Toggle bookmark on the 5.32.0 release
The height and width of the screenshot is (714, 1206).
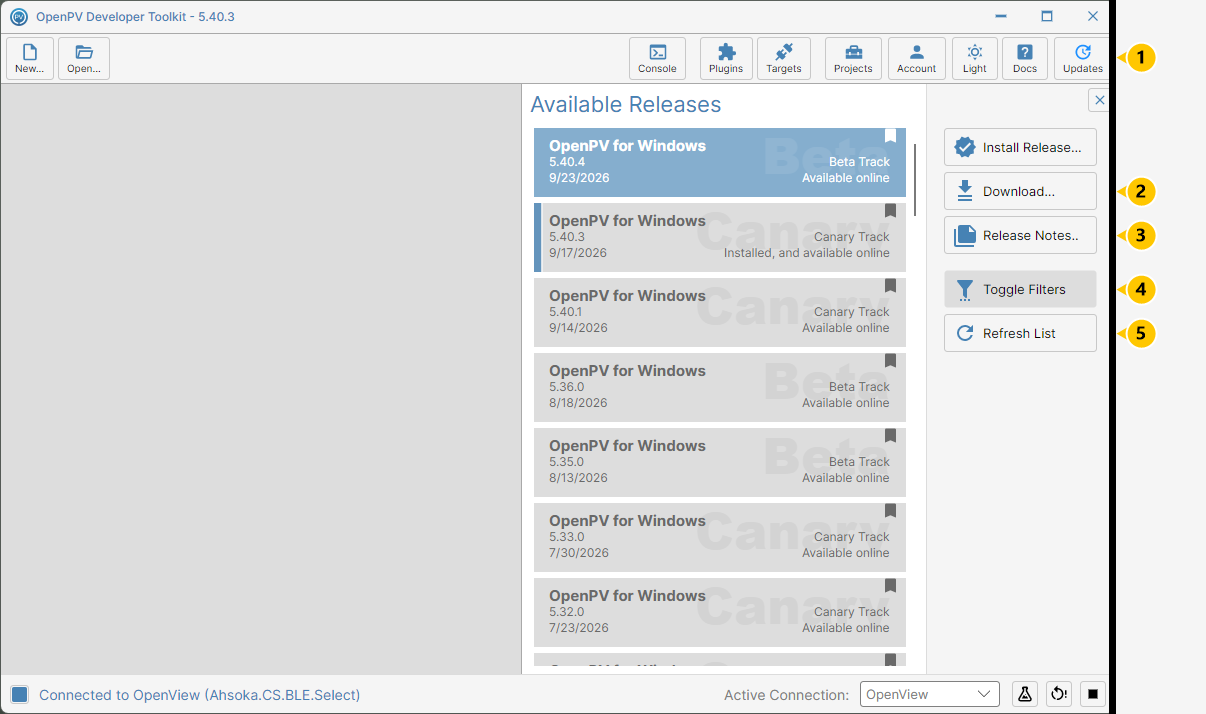pyautogui.click(x=890, y=586)
